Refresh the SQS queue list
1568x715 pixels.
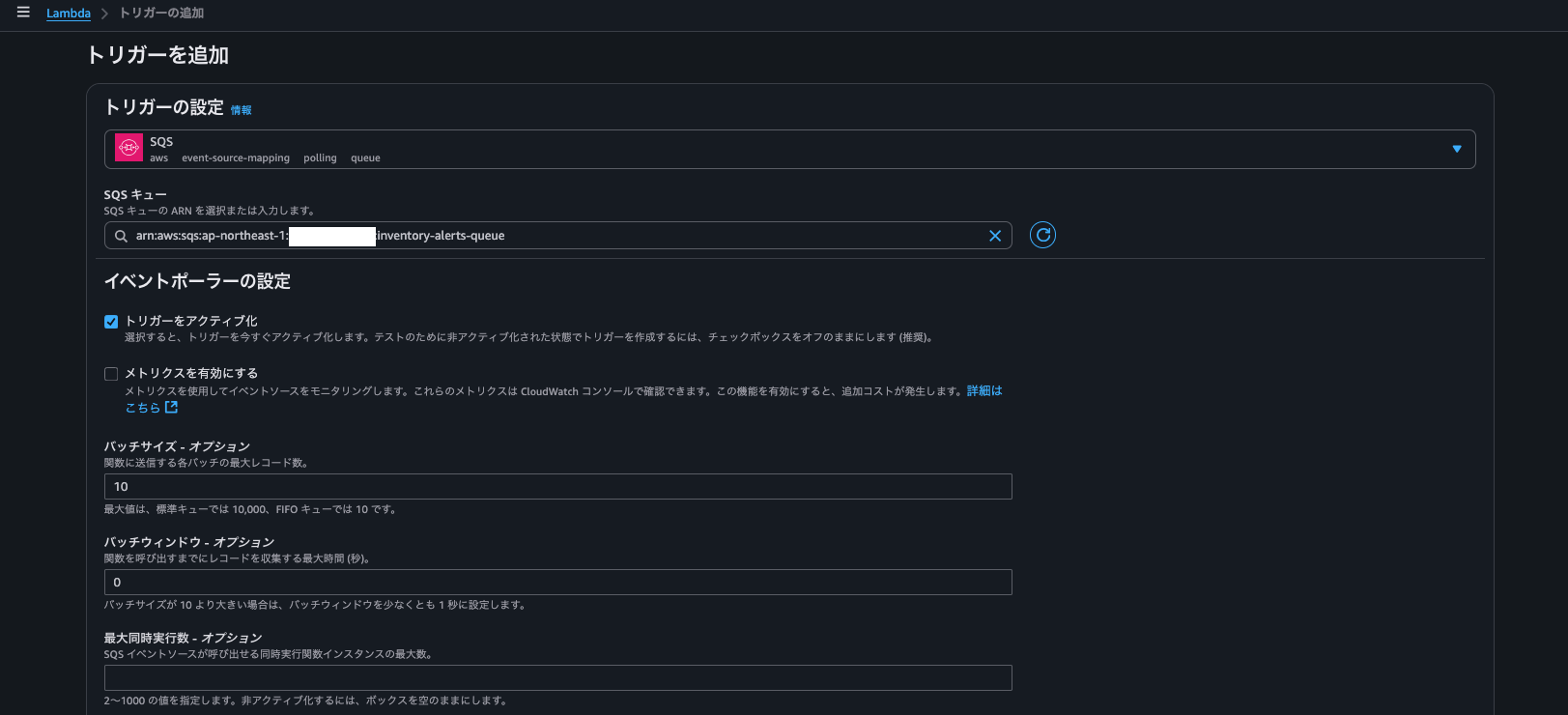[1042, 235]
